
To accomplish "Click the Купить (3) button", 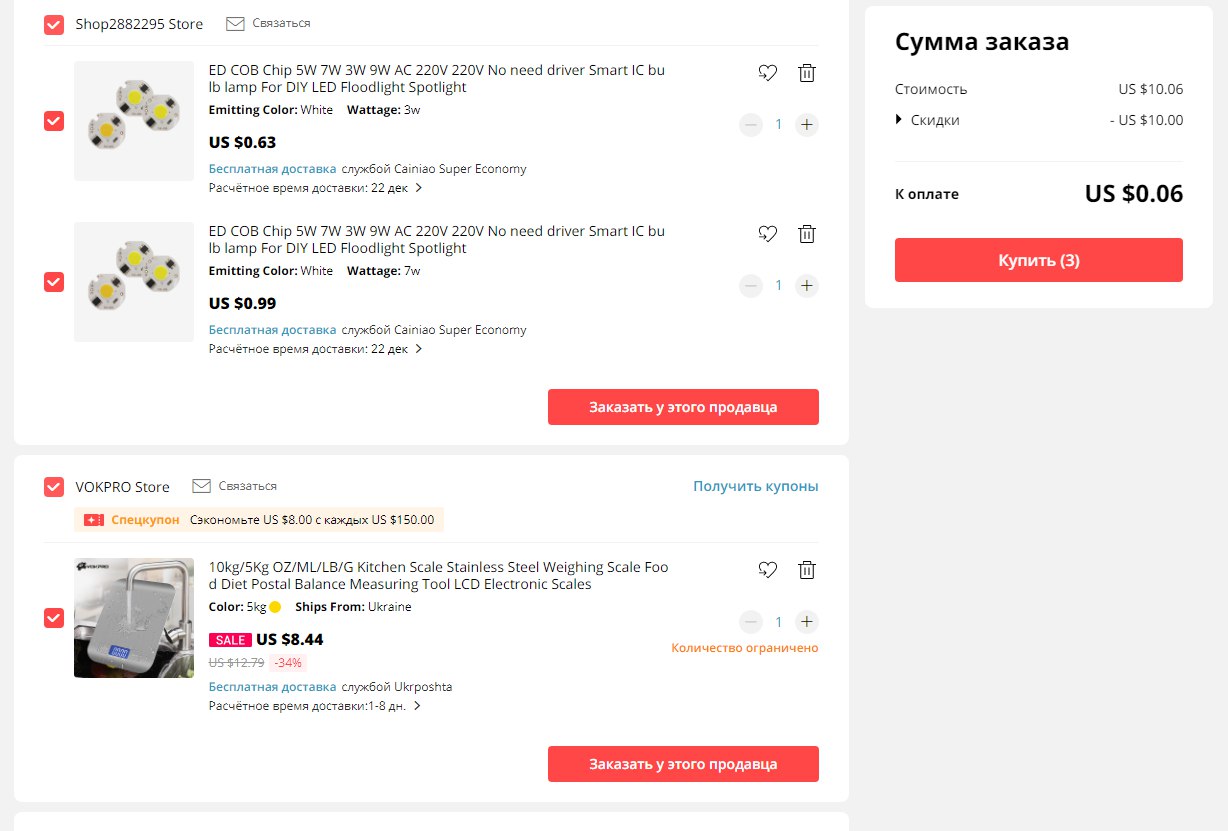I will tap(1039, 260).
